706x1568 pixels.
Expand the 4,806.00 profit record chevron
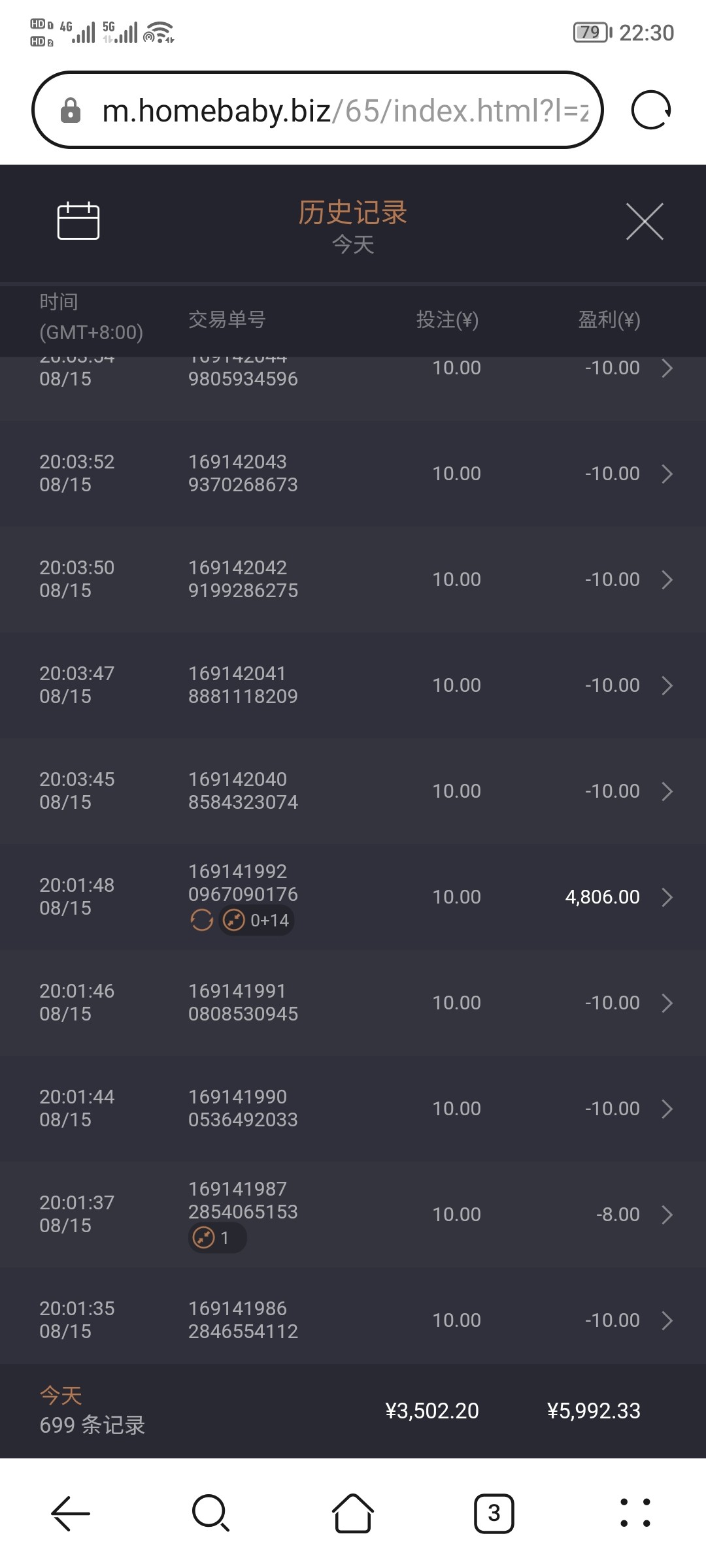[x=667, y=897]
